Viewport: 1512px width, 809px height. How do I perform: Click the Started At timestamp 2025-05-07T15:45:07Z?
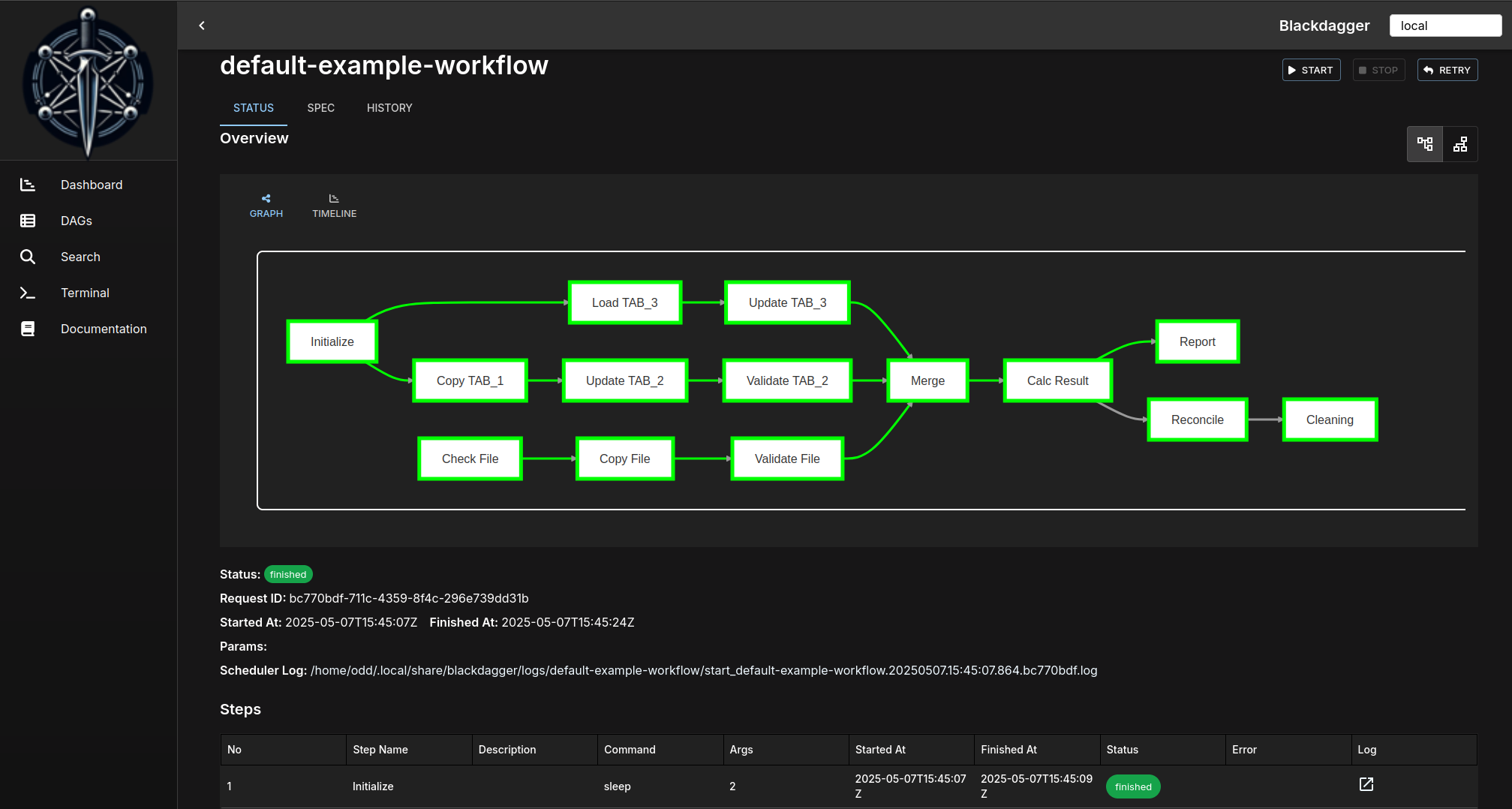351,622
